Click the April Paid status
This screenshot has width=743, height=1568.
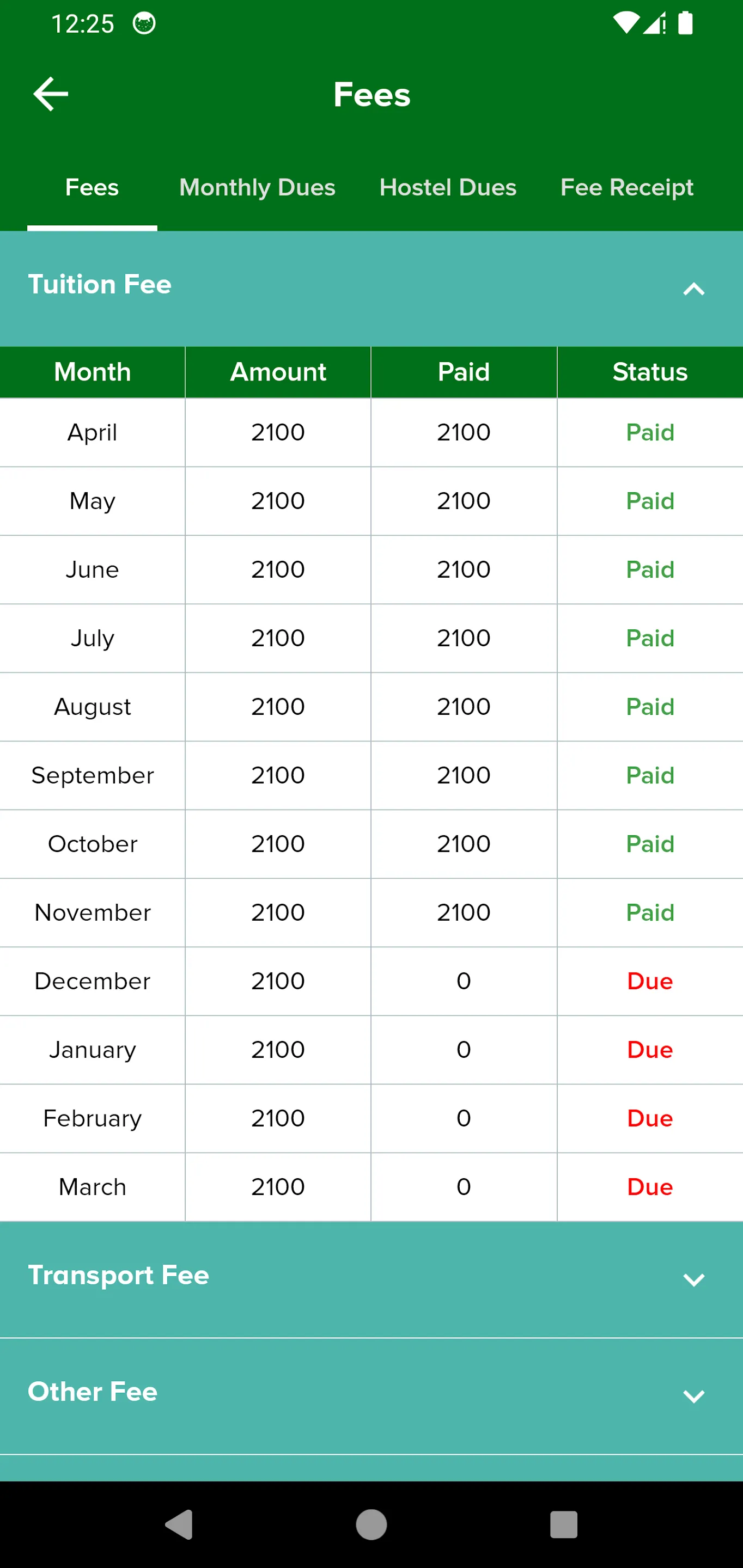[x=650, y=433]
